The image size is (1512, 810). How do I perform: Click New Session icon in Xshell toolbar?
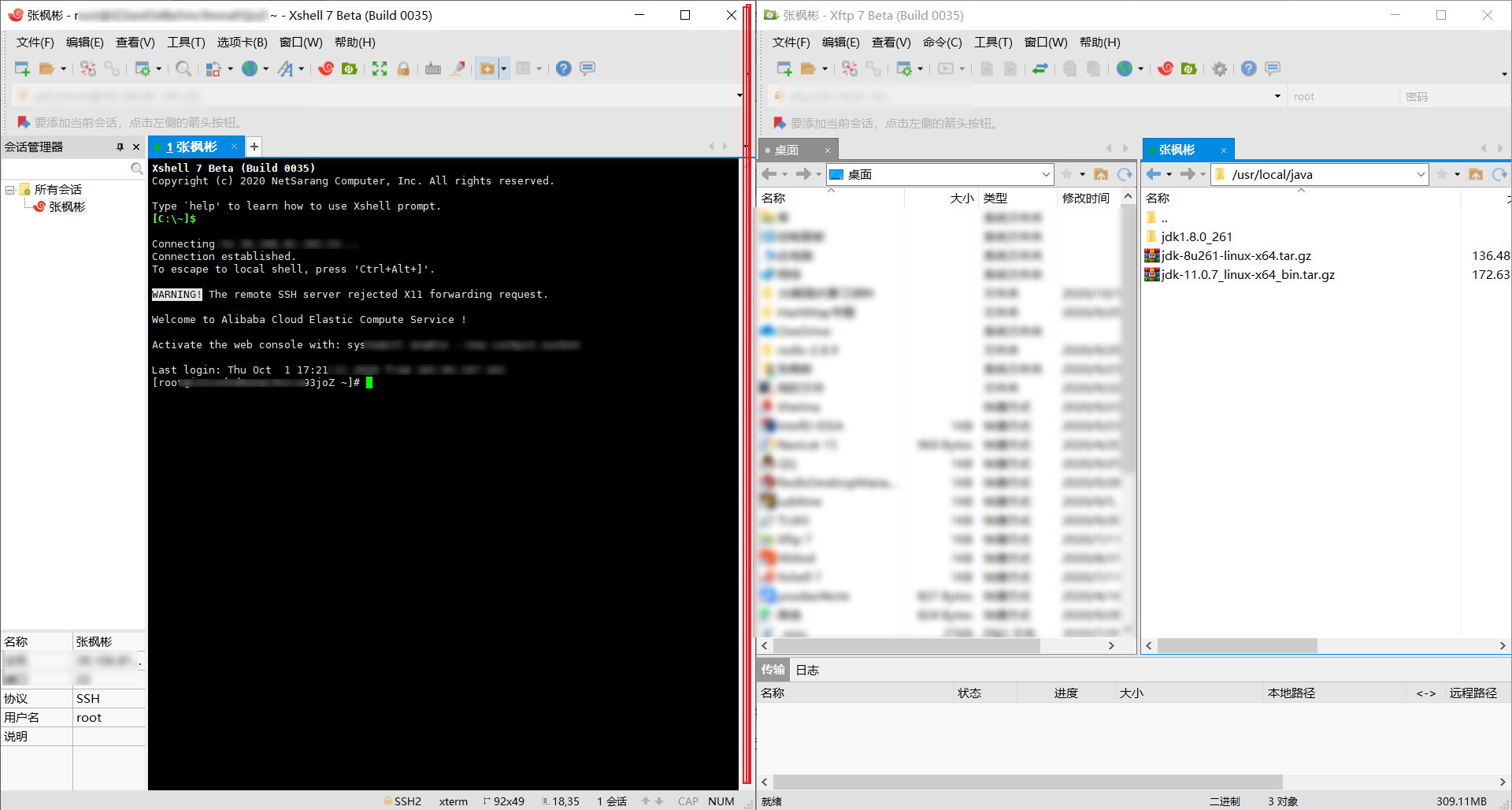[22, 69]
